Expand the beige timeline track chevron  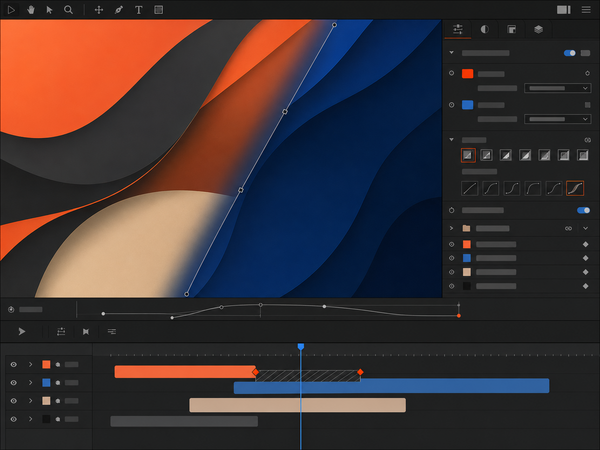pos(30,401)
